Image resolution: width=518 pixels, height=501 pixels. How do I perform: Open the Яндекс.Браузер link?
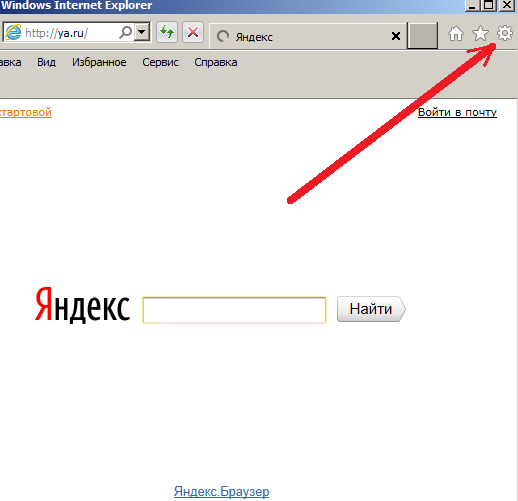[221, 491]
